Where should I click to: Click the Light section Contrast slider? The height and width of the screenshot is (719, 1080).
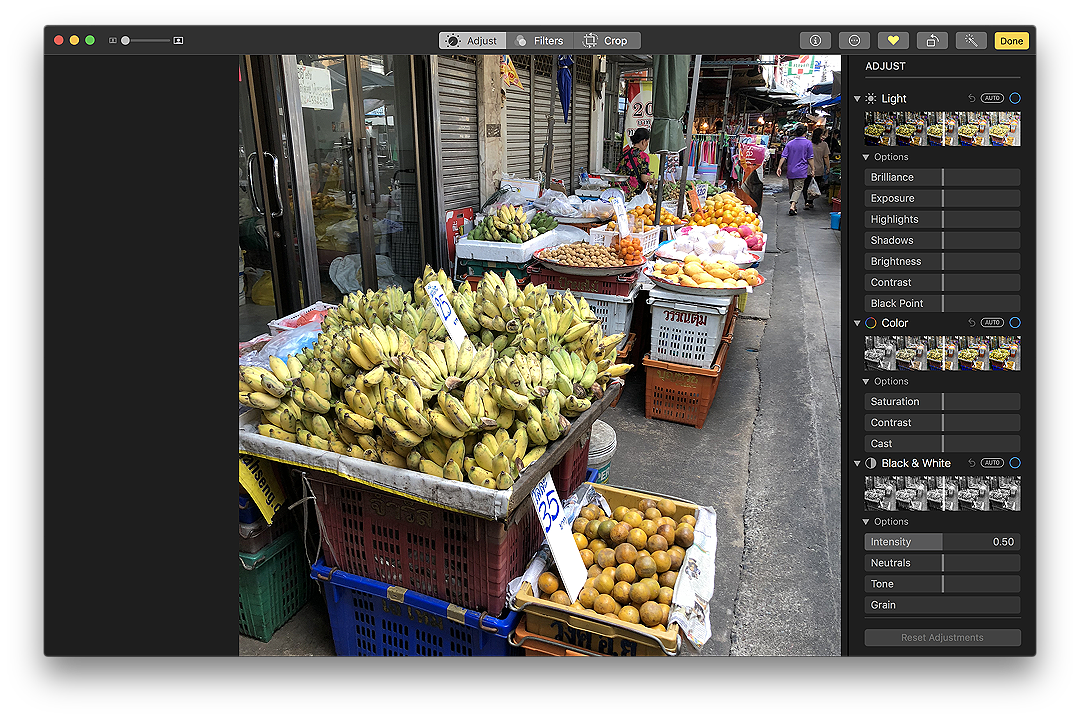[942, 282]
